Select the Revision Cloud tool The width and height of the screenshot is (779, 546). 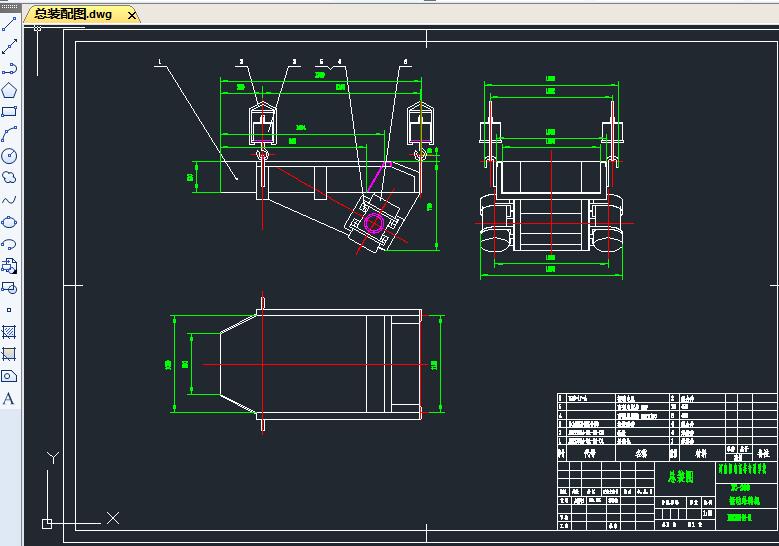click(x=9, y=177)
